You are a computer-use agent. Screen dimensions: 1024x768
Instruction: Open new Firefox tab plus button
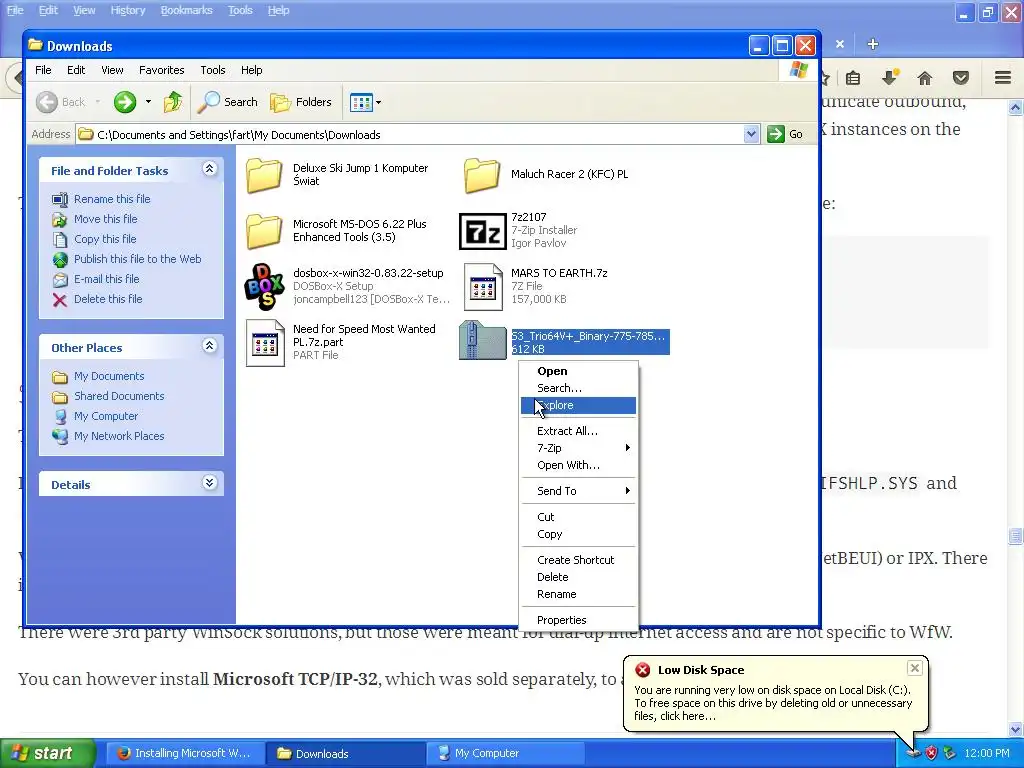click(x=873, y=44)
